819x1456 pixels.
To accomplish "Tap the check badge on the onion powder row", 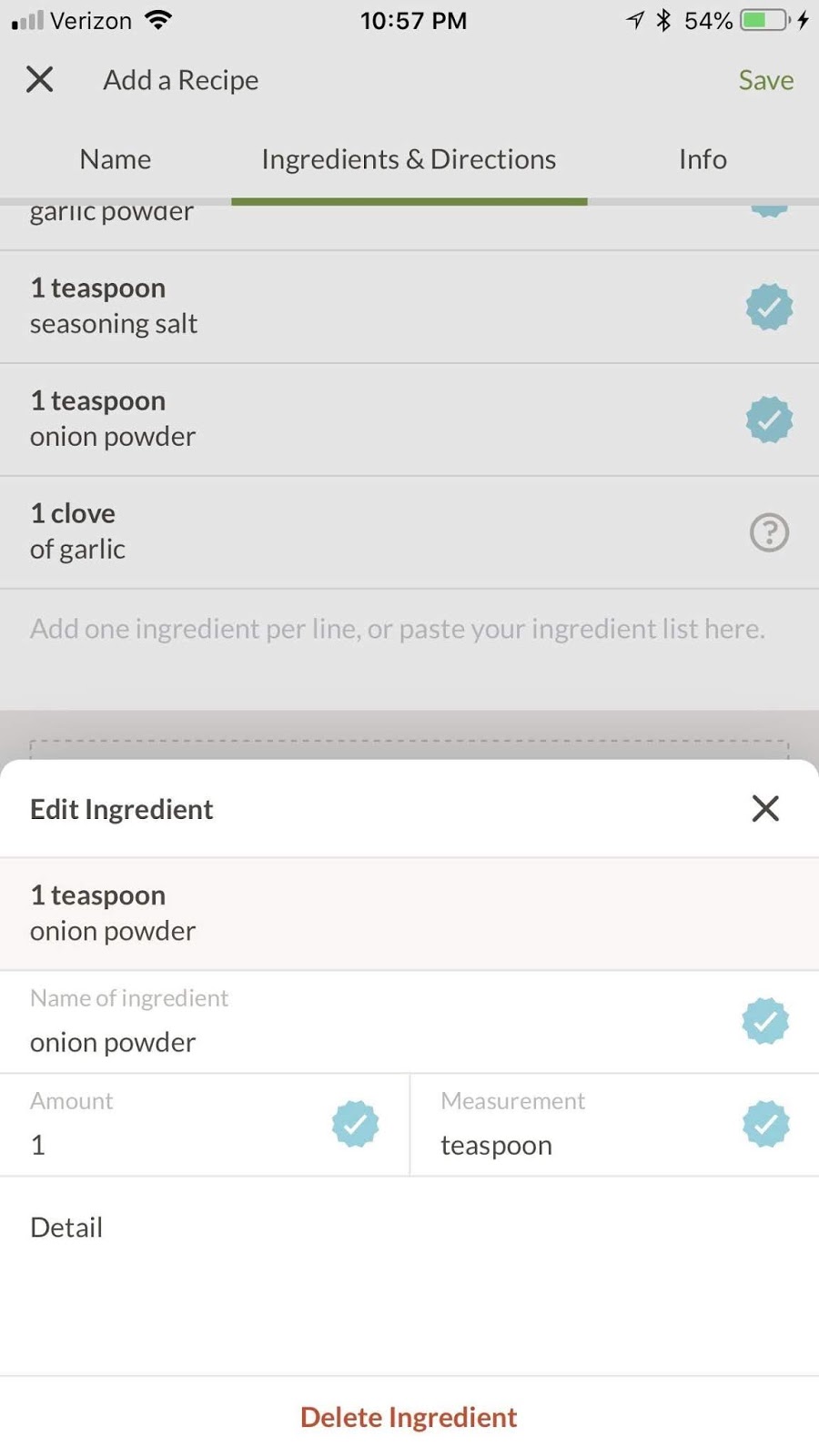I will pos(769,420).
